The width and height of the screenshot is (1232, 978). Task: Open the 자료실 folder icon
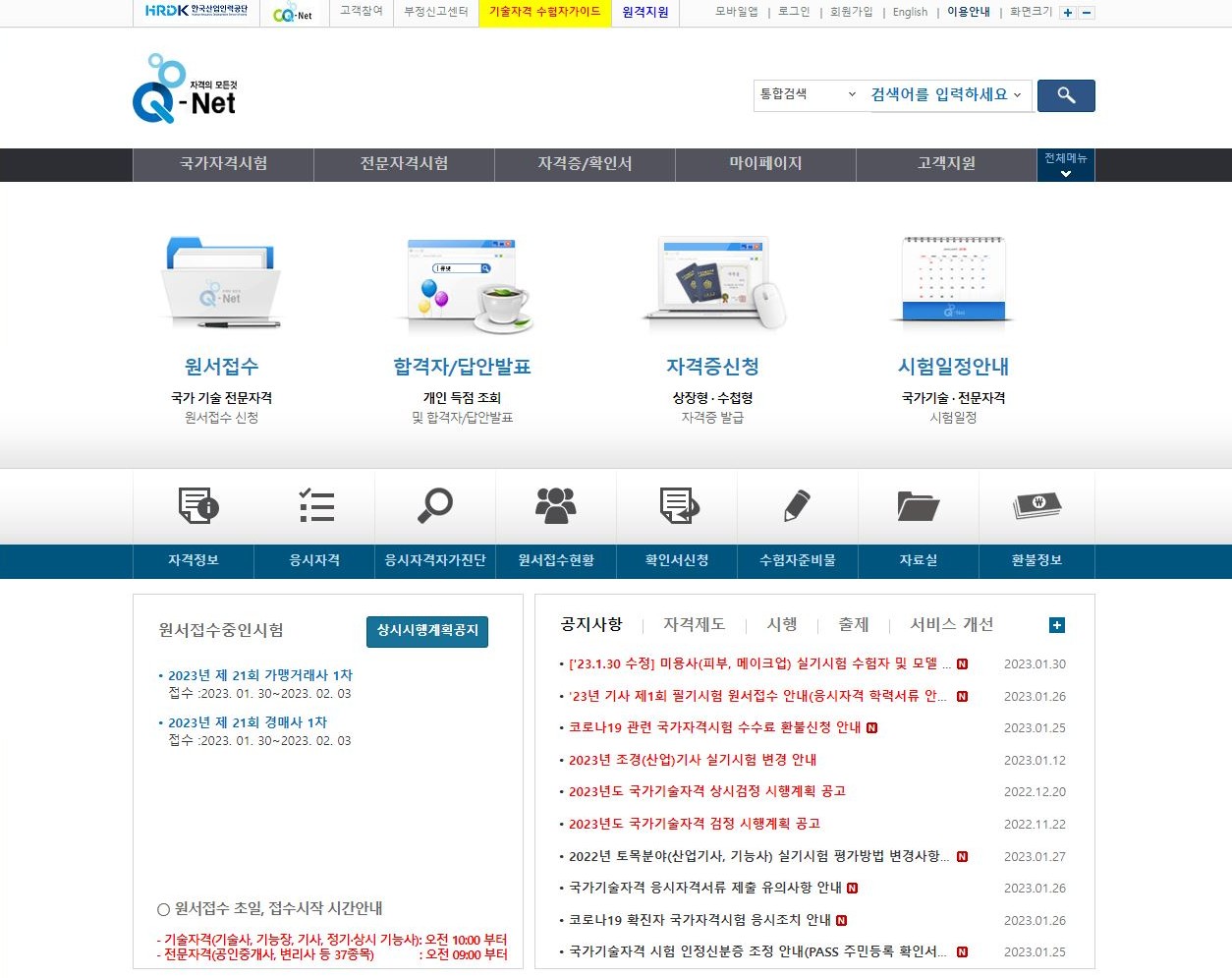(x=918, y=506)
